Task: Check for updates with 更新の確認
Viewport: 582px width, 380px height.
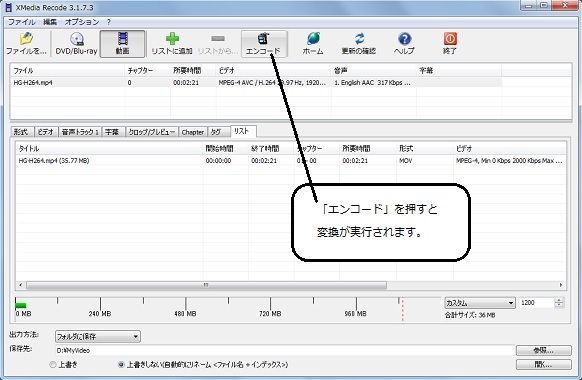Action: (x=359, y=44)
